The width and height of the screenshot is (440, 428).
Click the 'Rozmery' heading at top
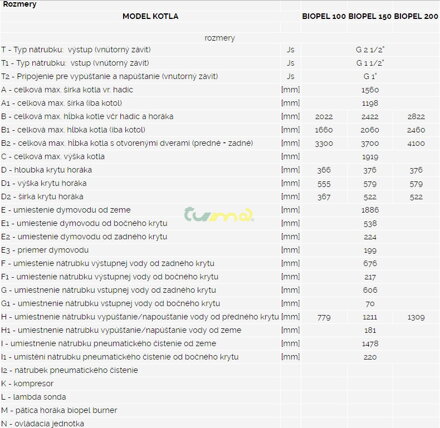(x=20, y=4)
